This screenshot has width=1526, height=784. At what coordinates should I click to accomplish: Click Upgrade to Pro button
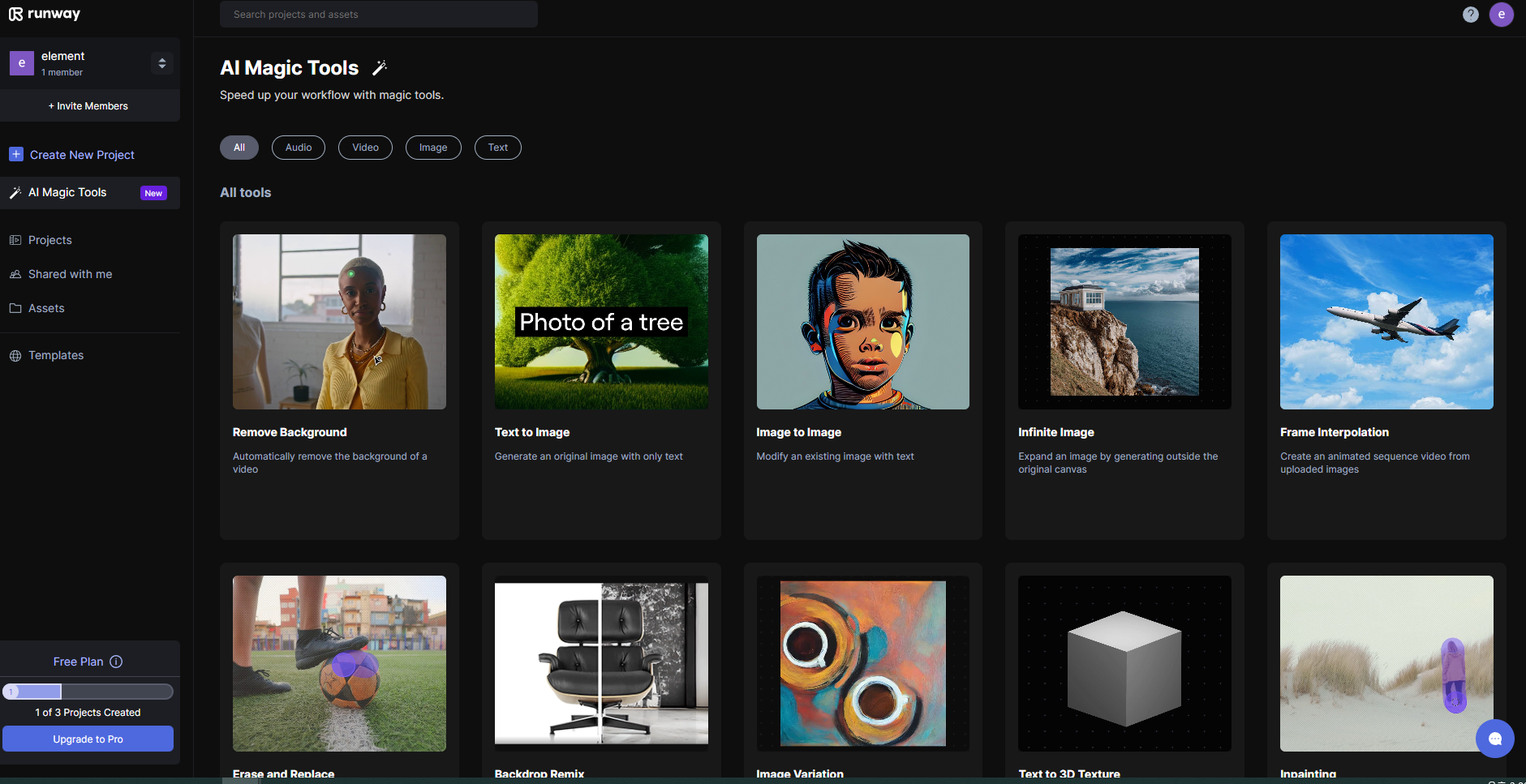[88, 739]
